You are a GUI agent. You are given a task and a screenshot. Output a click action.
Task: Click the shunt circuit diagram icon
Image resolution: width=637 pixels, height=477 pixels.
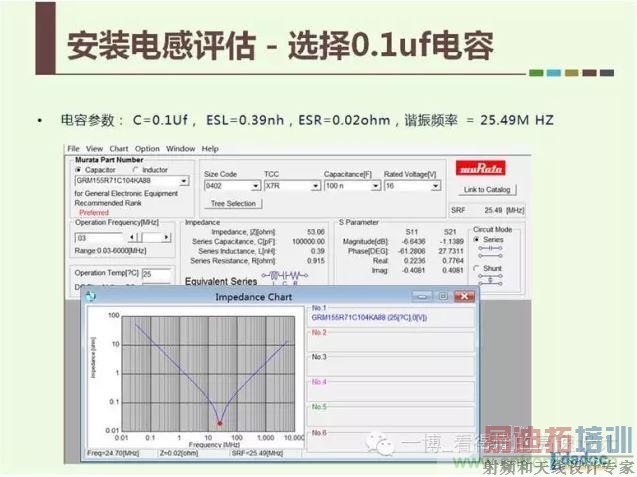[x=490, y=280]
